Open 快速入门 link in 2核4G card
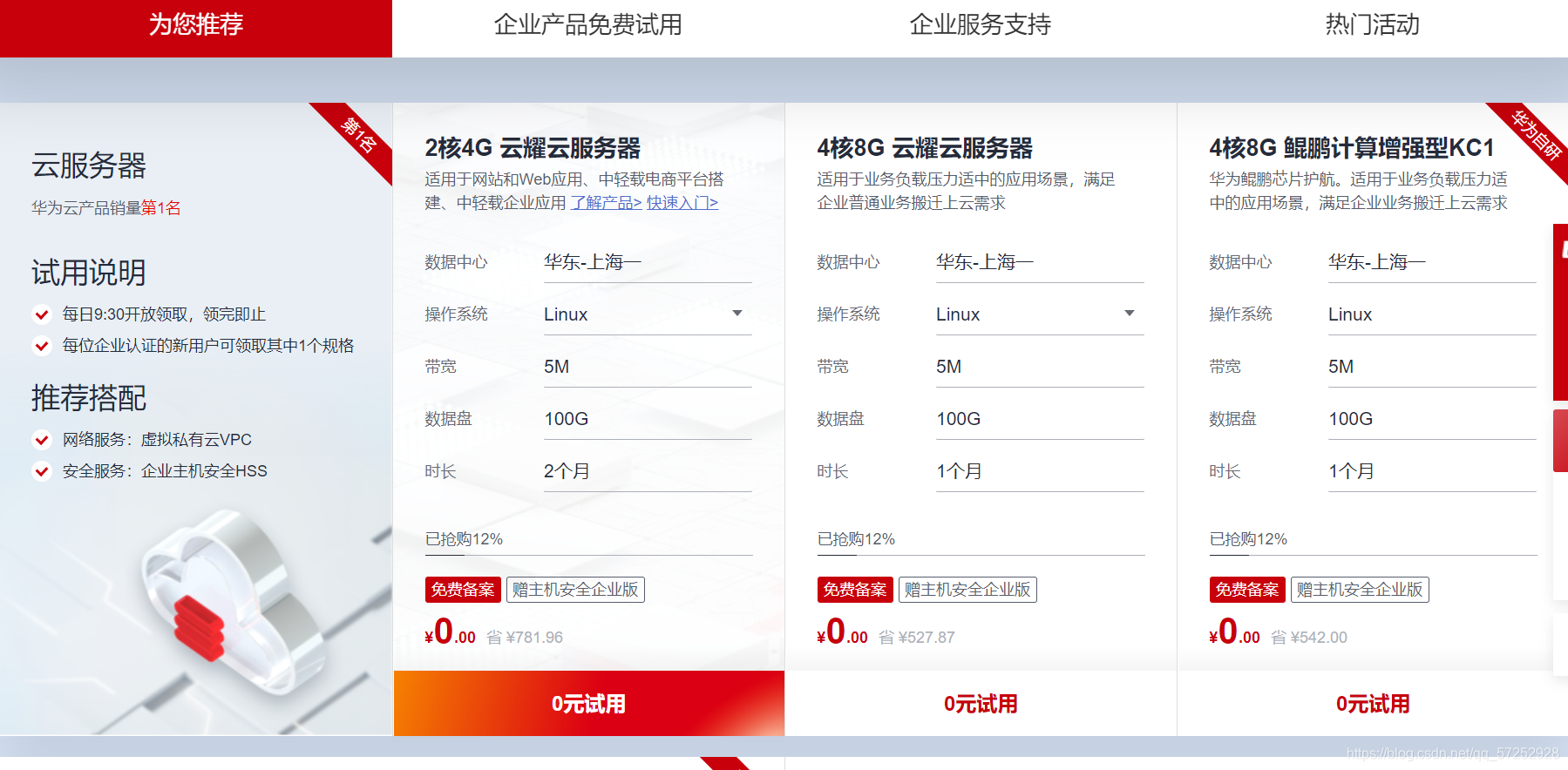The height and width of the screenshot is (770, 1568). (682, 203)
